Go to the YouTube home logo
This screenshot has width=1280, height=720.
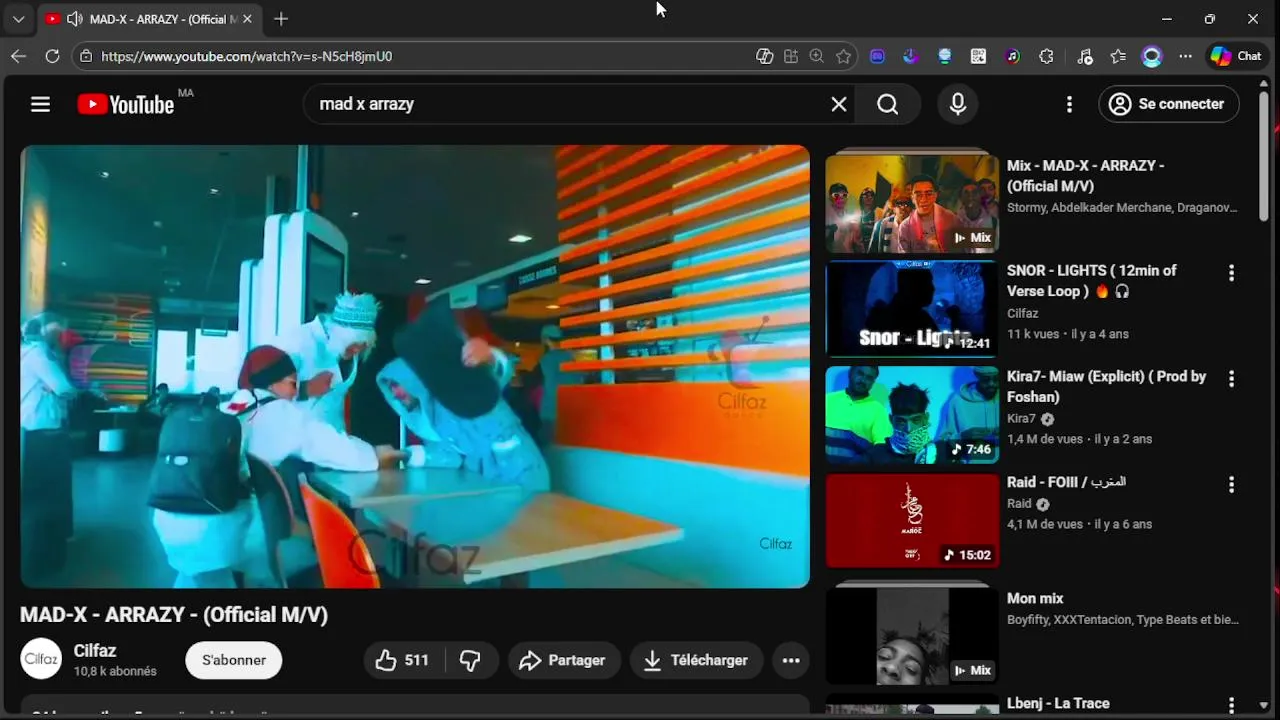(126, 104)
